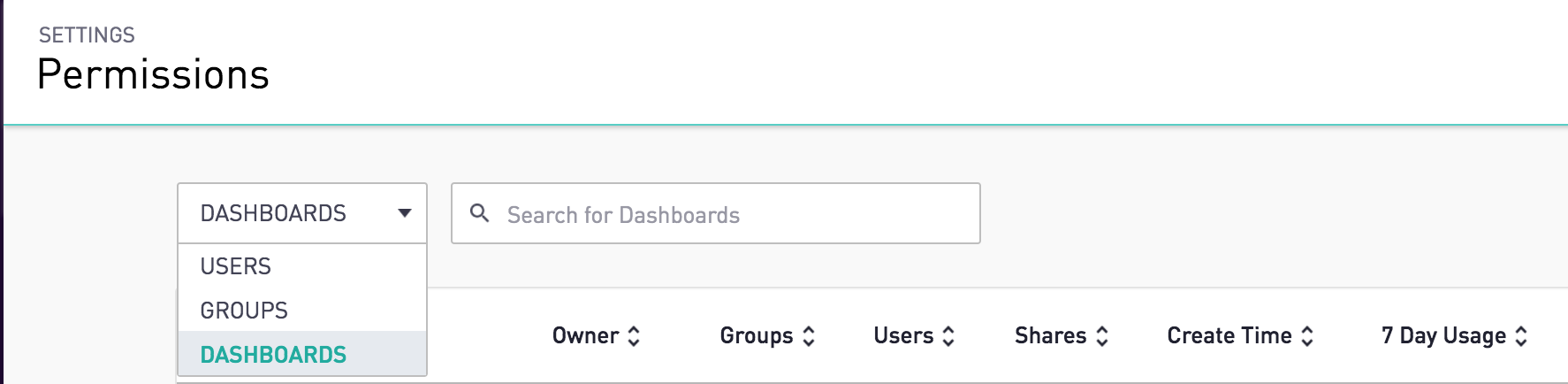The height and width of the screenshot is (384, 1568).
Task: Sort table by Owner column header
Action: click(585, 336)
